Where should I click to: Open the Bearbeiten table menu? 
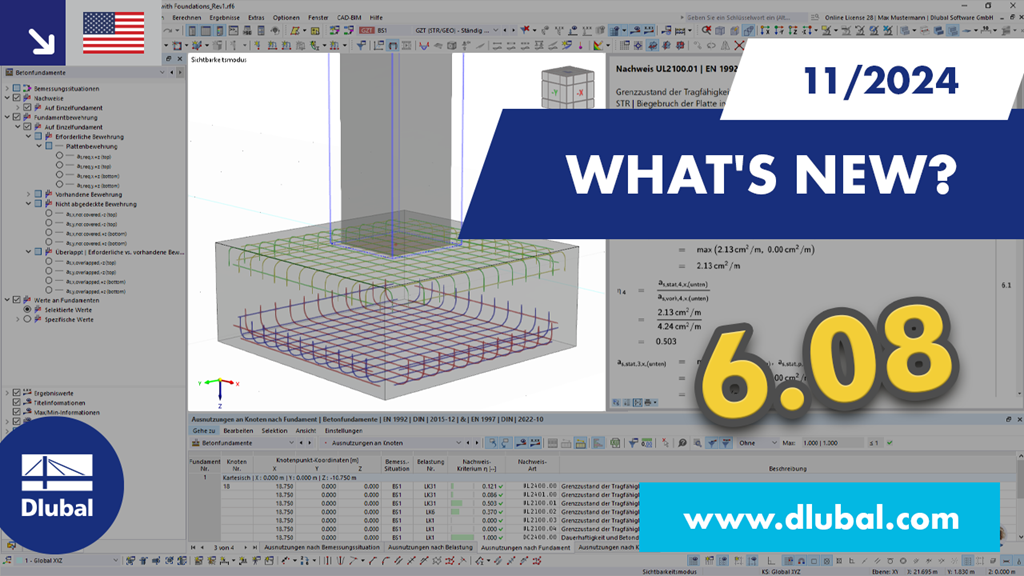[x=238, y=430]
